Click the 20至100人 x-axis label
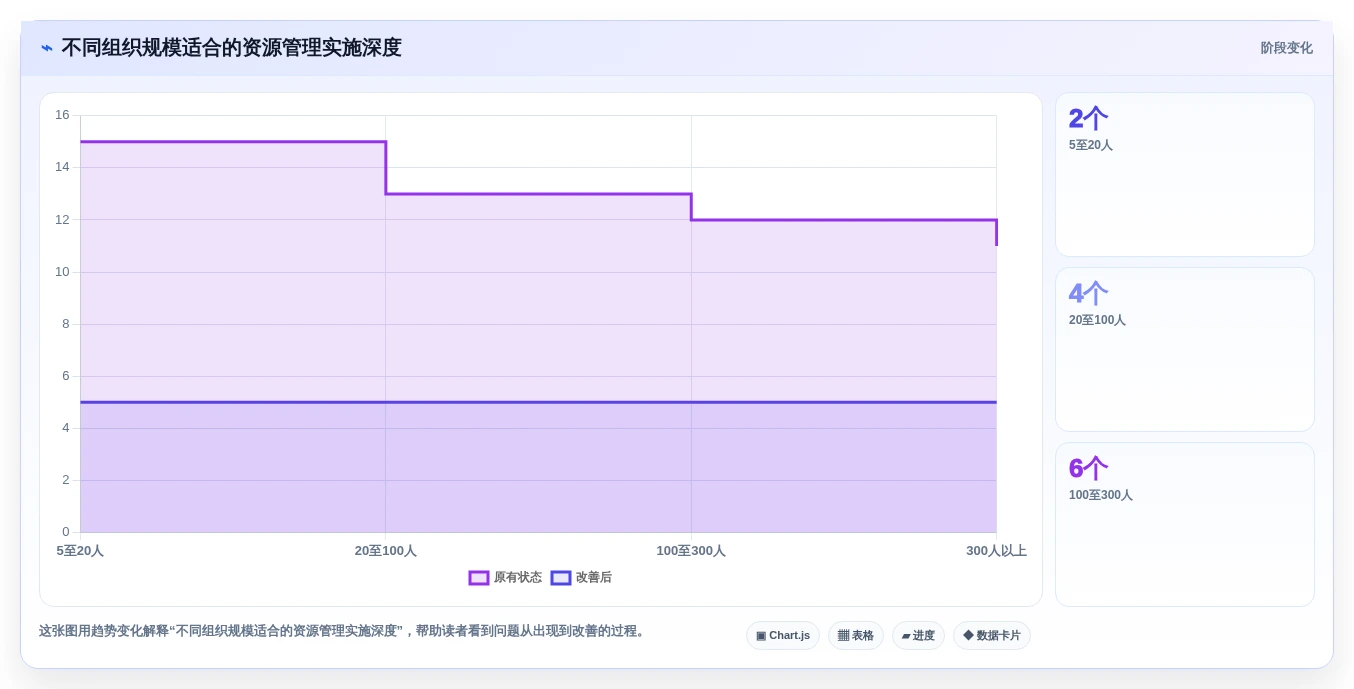The image size is (1354, 689). click(x=386, y=551)
